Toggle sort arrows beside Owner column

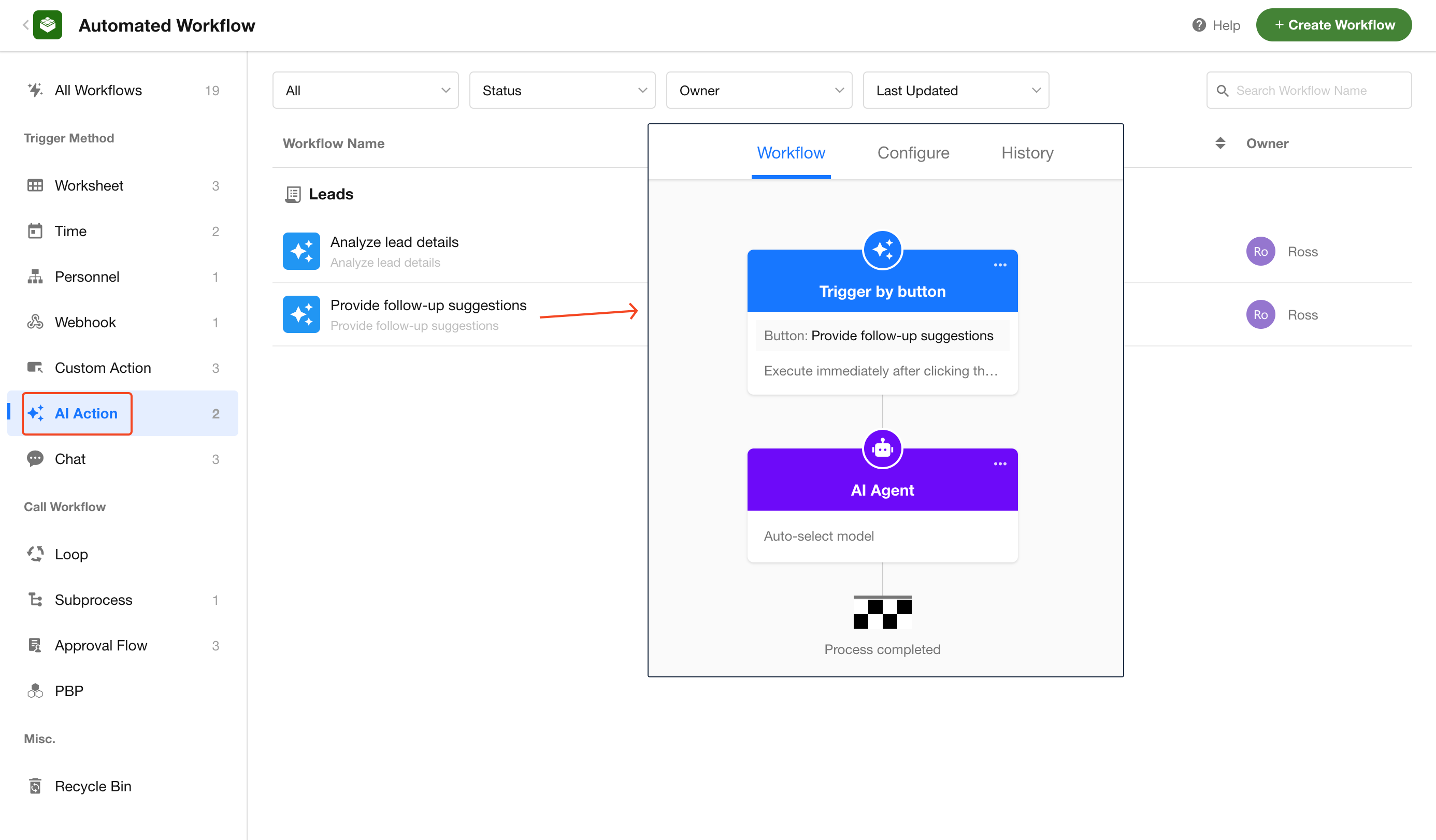(1220, 143)
